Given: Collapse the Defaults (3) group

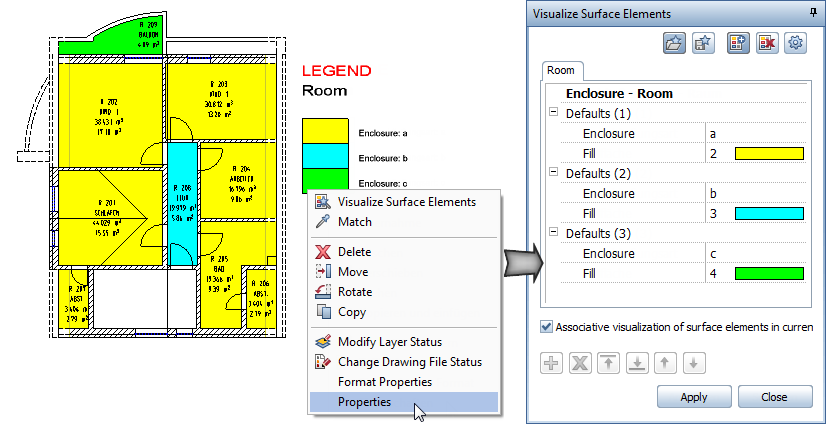Looking at the screenshot, I should point(553,233).
